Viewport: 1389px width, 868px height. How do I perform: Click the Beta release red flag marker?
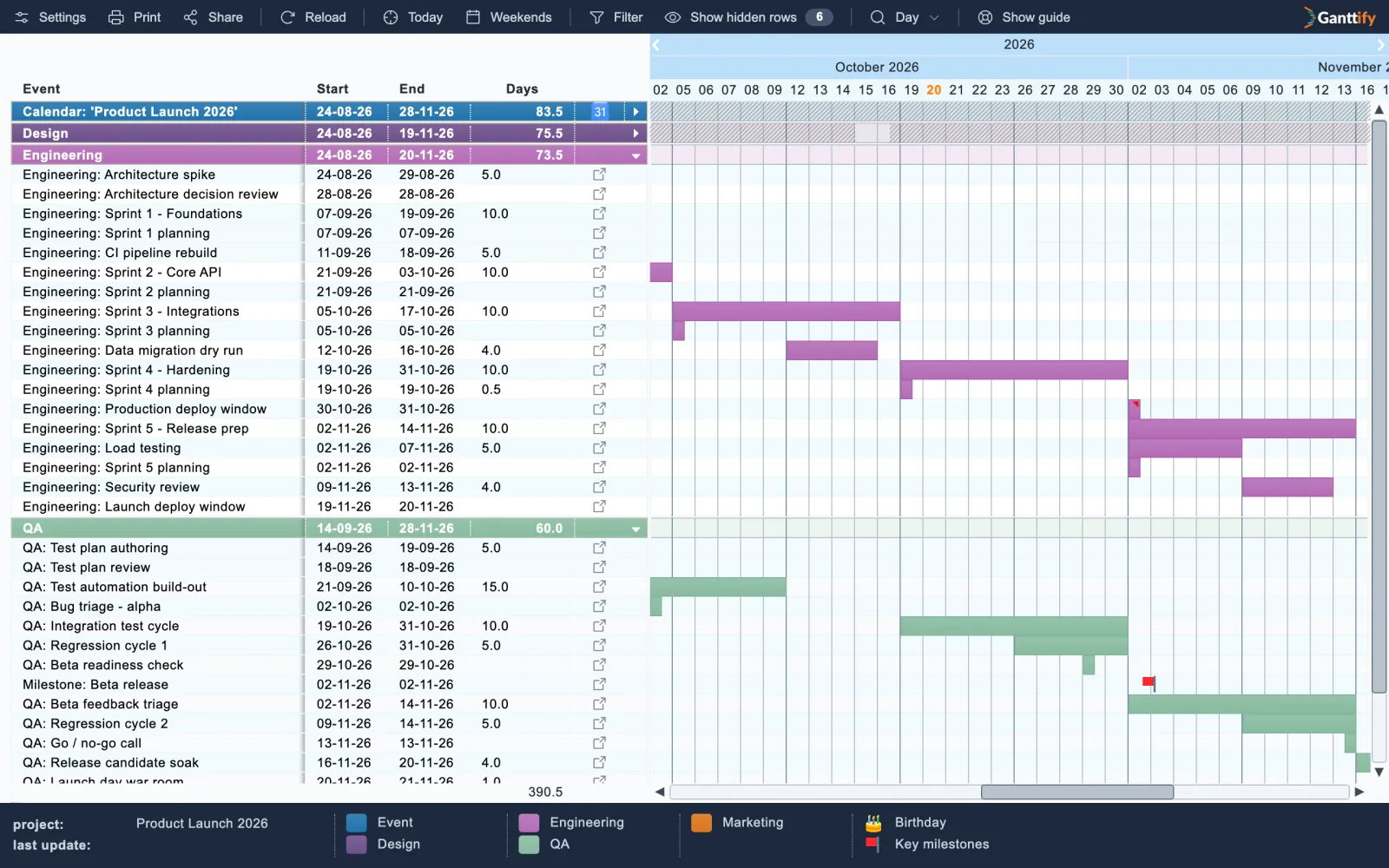pos(1149,683)
